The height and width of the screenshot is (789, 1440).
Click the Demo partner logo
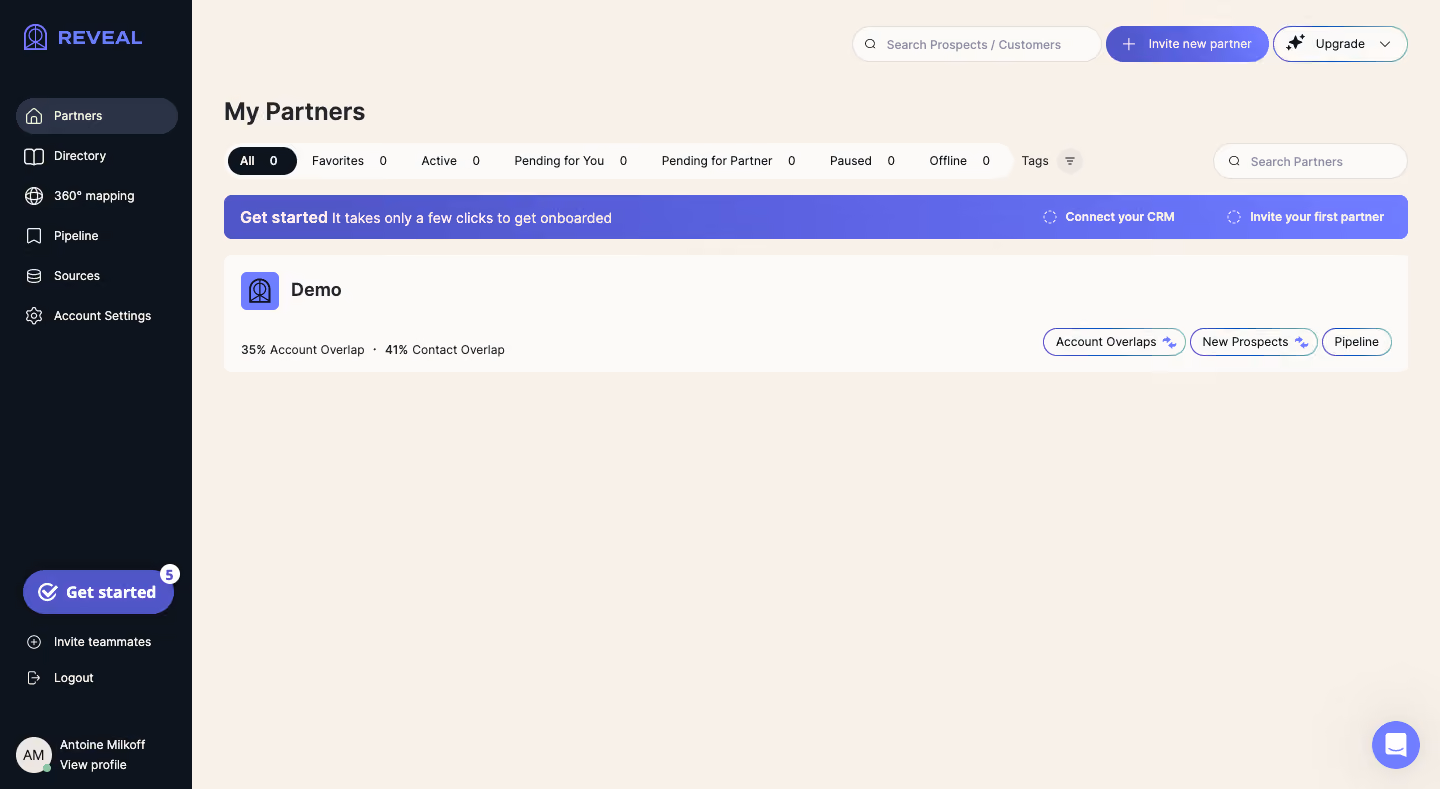tap(260, 291)
